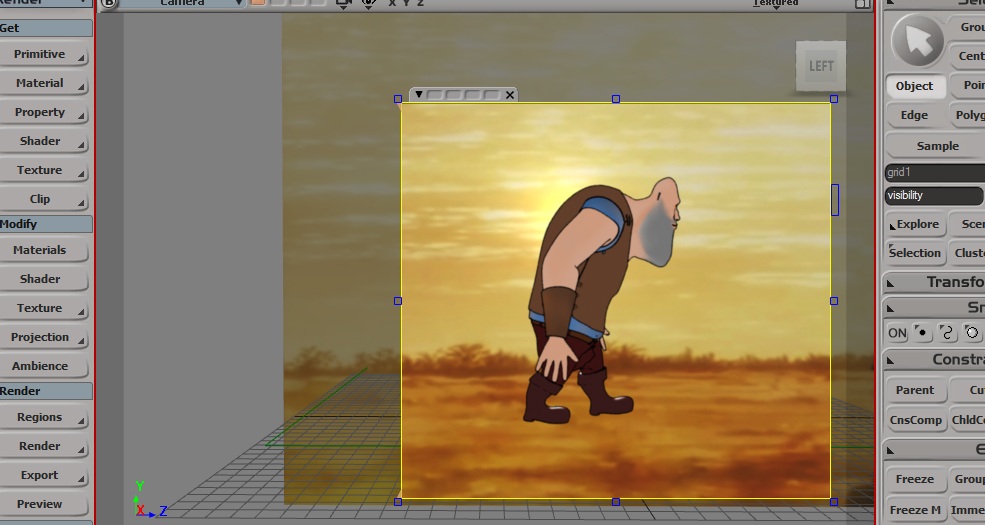
Task: Click the visibility property field
Action: [x=934, y=196]
